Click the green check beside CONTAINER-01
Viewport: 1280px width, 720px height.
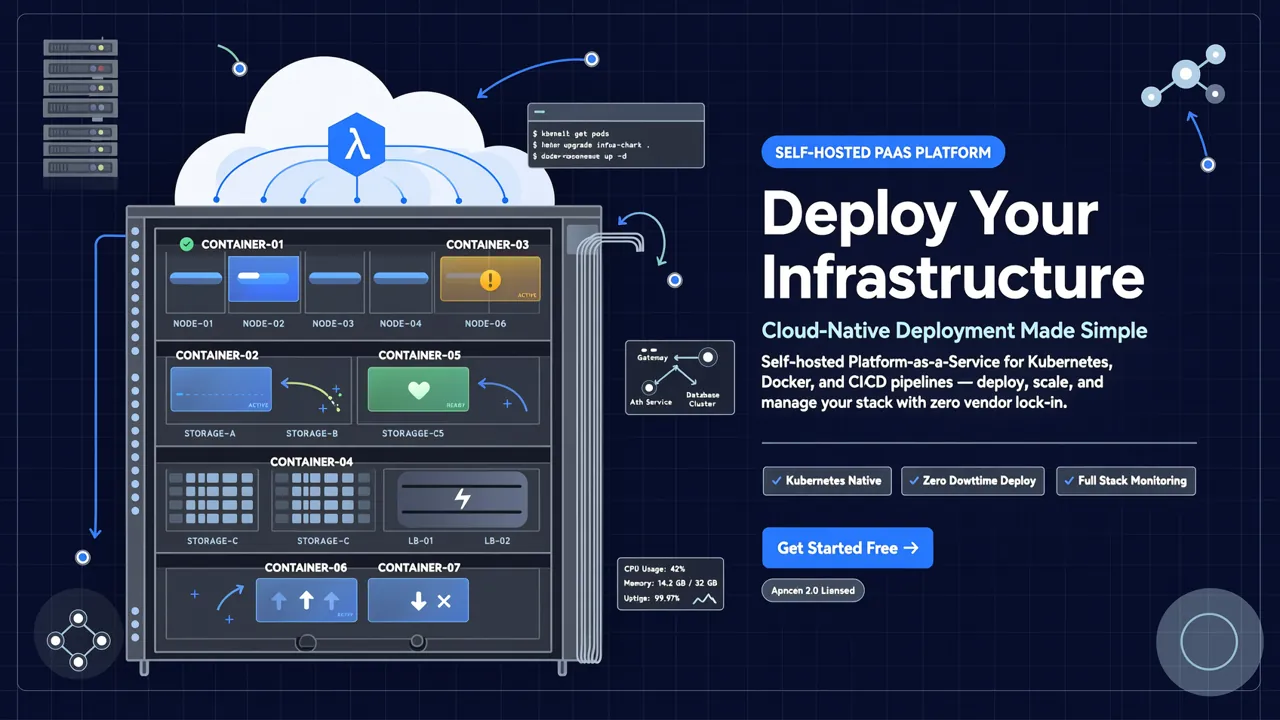(x=186, y=244)
